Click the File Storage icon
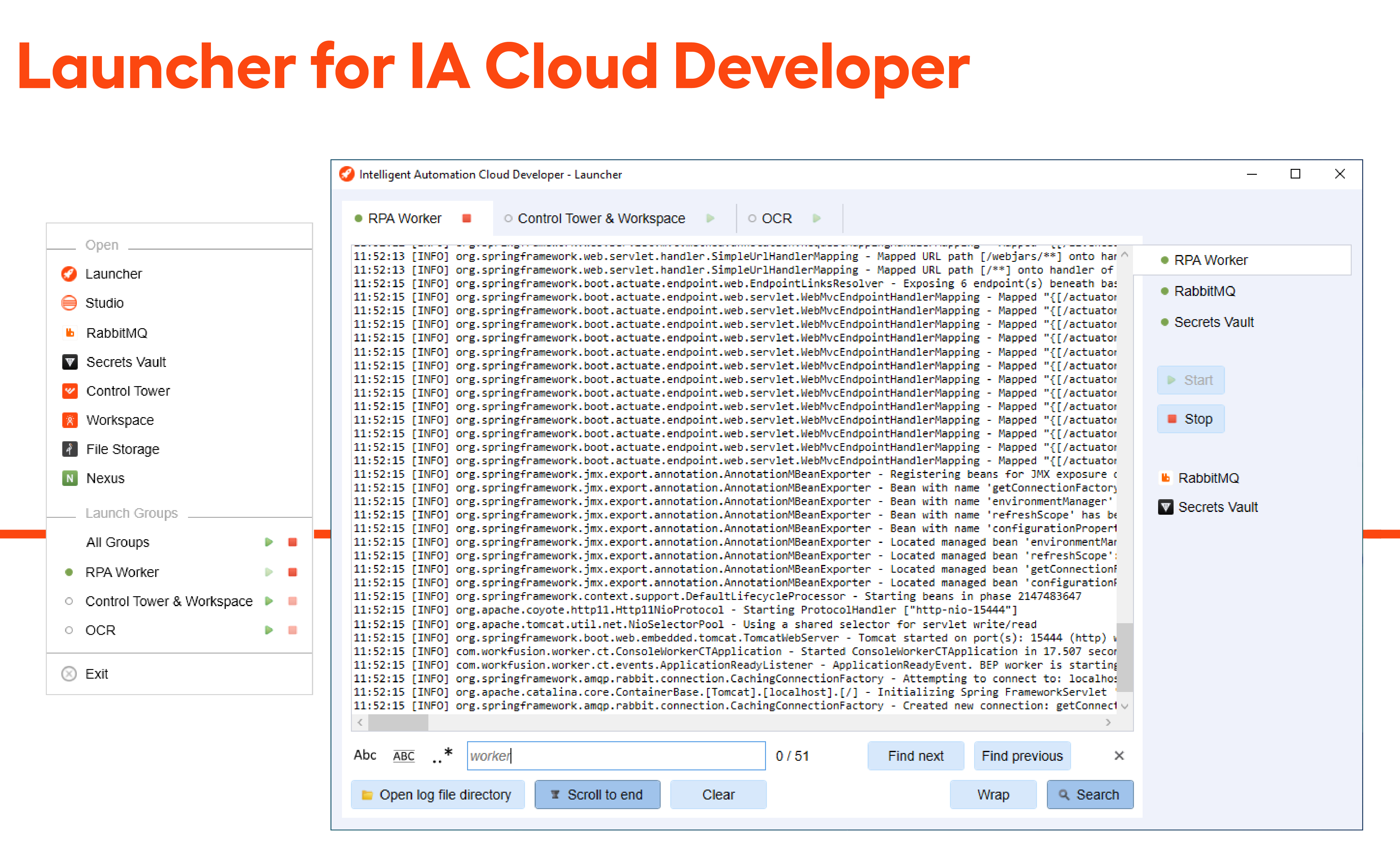 (x=70, y=449)
